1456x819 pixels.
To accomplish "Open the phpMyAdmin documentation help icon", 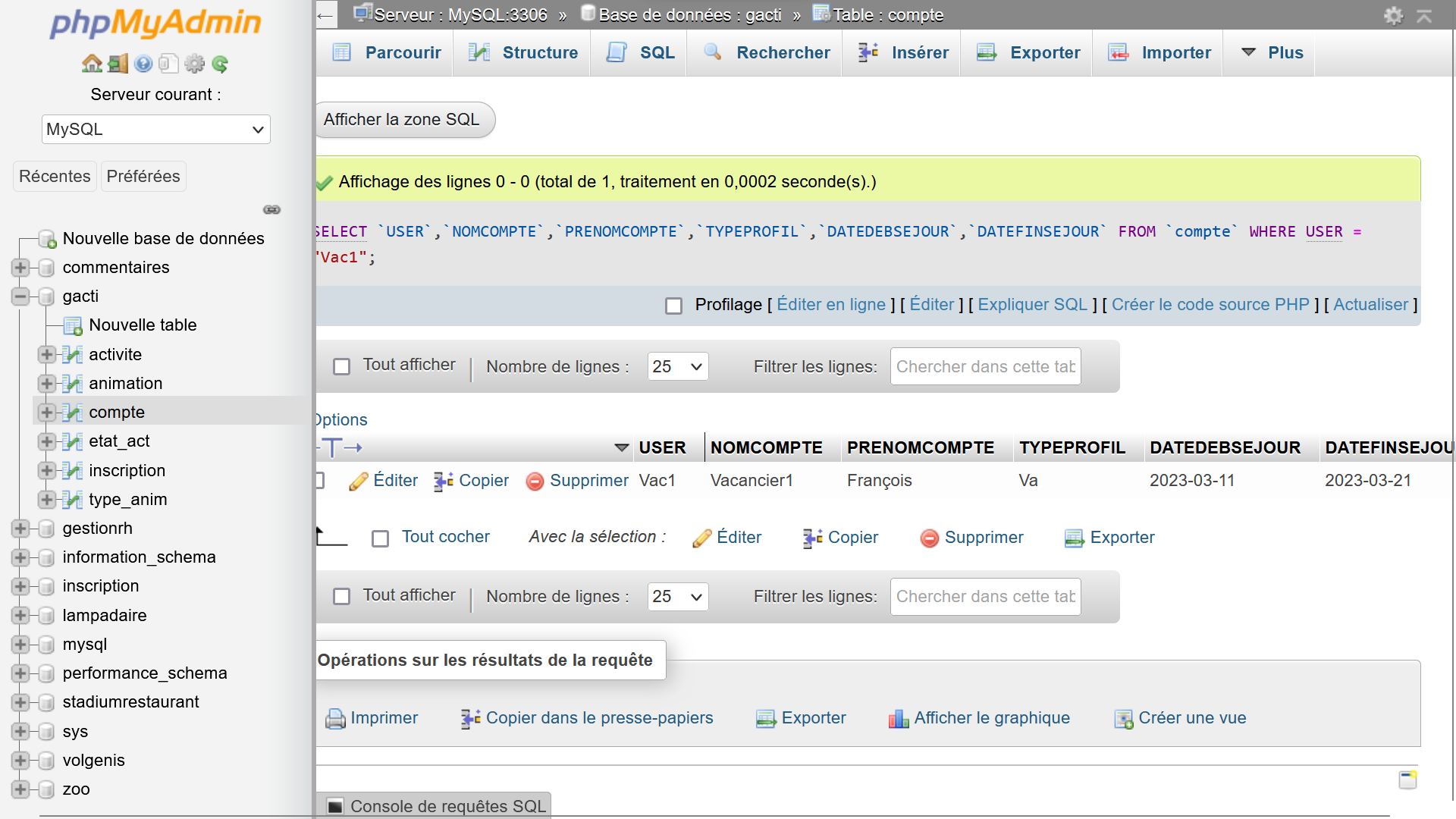I will [x=143, y=64].
